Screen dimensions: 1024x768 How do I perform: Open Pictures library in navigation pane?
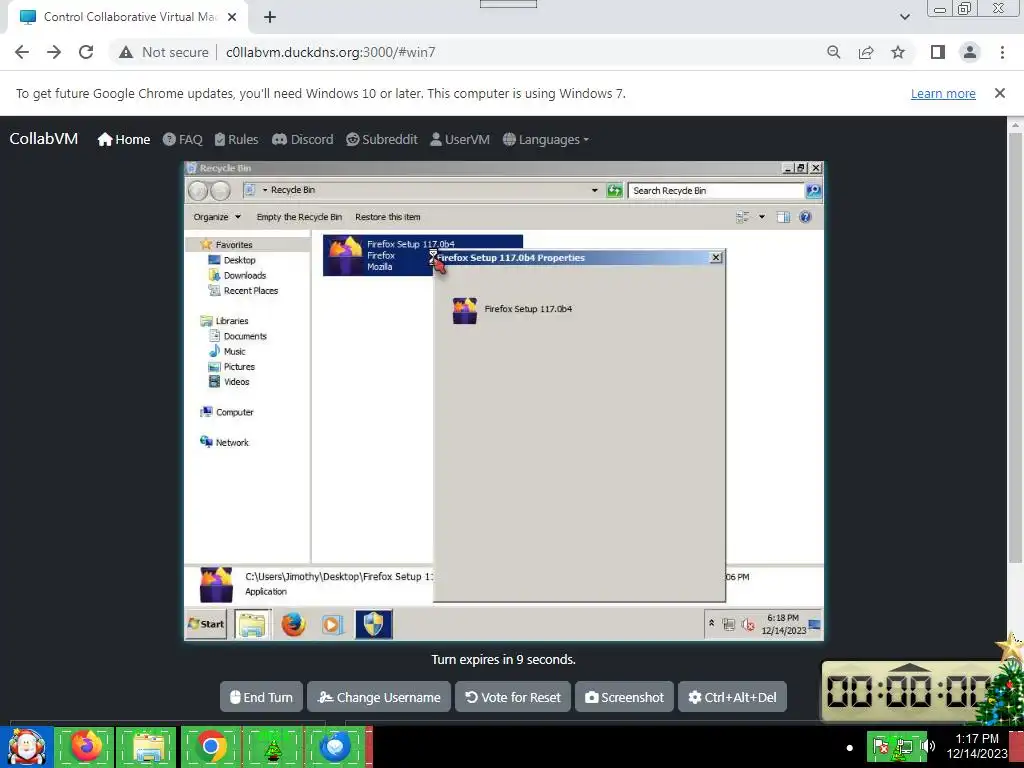tap(239, 367)
